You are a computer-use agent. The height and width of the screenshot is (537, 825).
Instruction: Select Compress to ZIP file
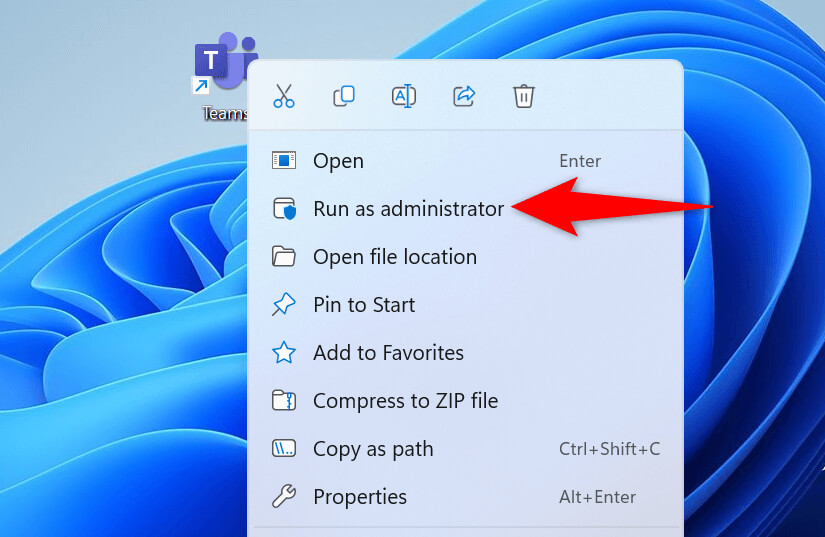point(466,401)
